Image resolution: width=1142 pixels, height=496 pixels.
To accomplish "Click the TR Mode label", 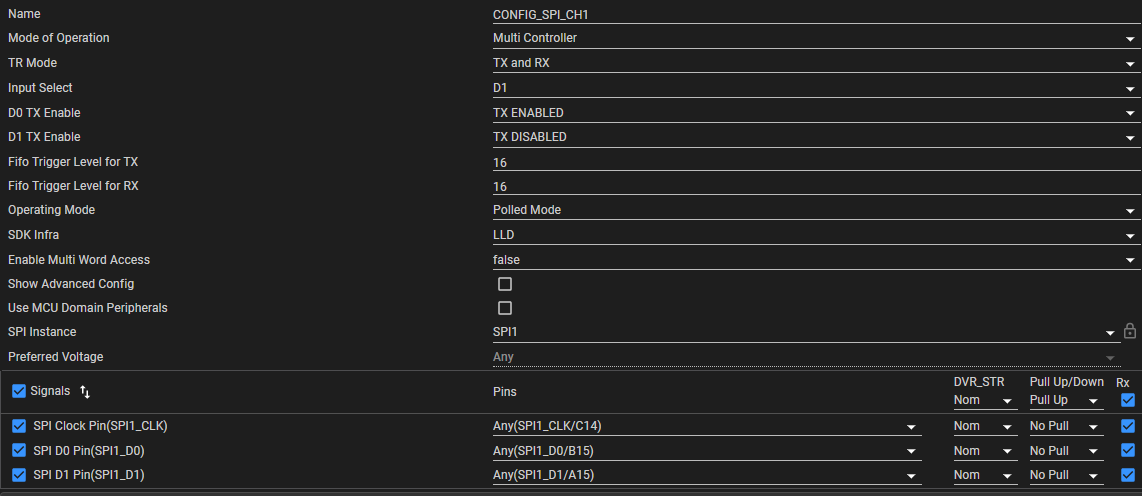I will pos(32,63).
